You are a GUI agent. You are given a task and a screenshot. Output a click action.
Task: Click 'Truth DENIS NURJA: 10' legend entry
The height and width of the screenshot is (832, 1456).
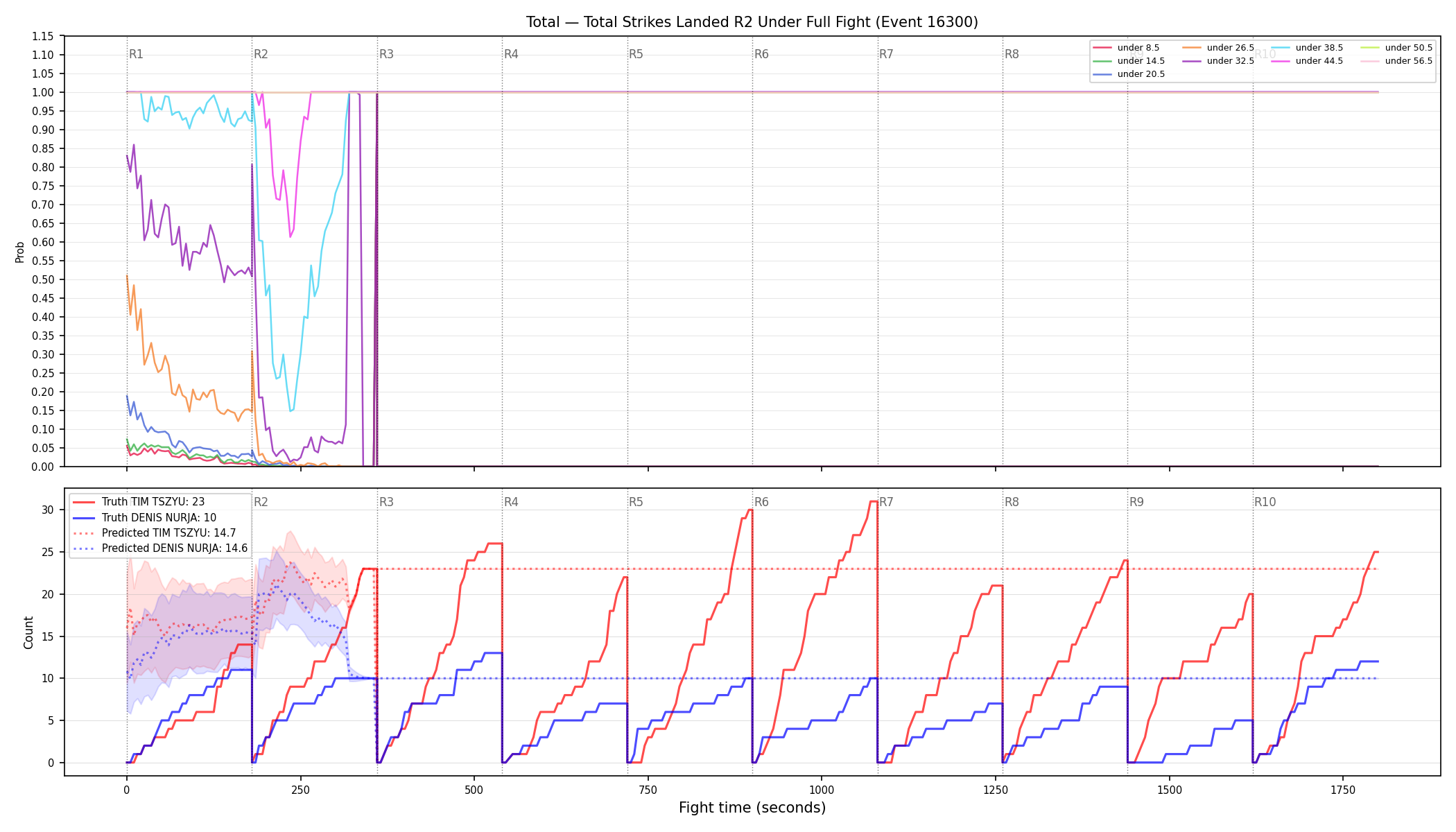144,517
